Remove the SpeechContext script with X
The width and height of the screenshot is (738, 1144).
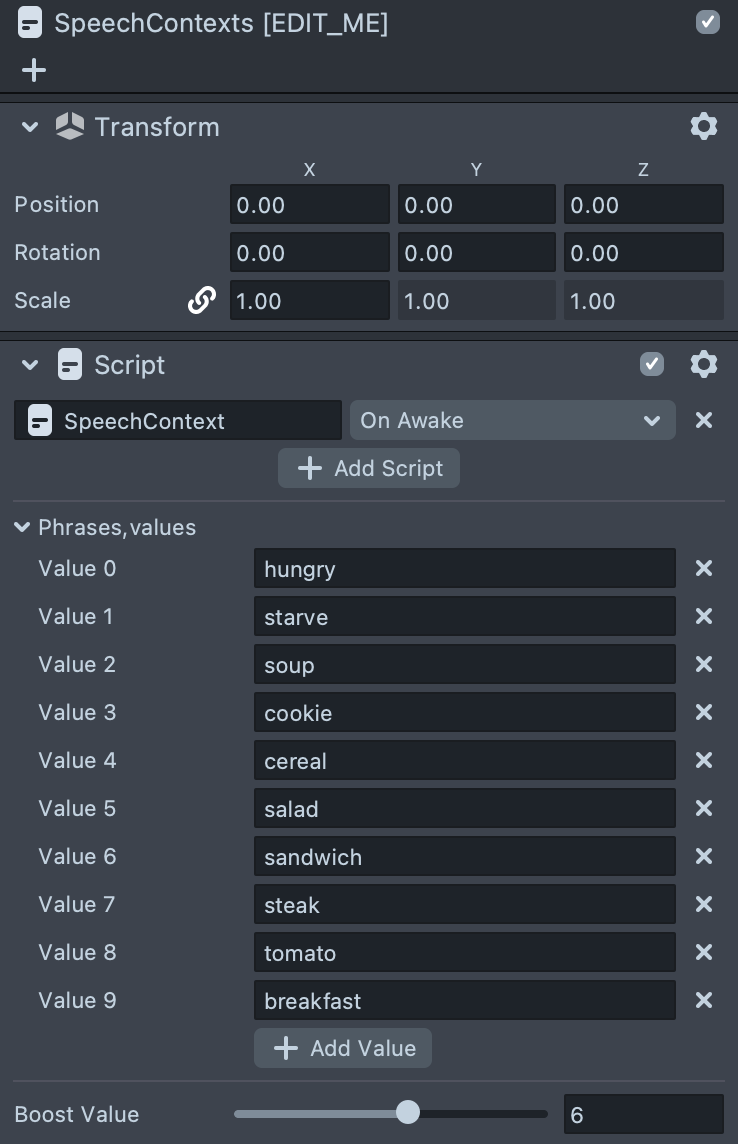(704, 421)
